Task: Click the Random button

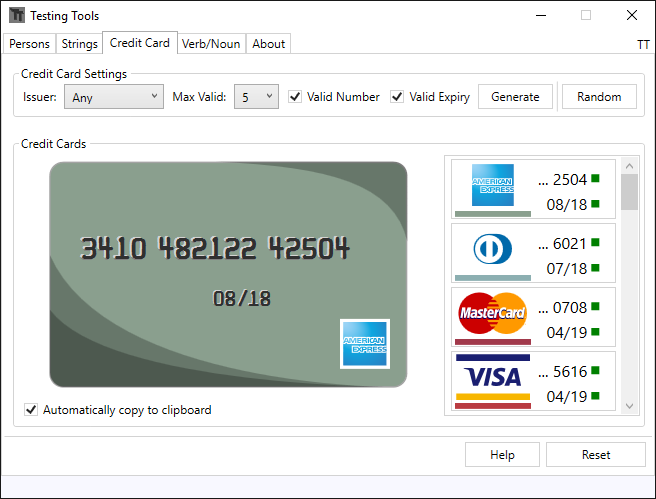Action: 599,97
